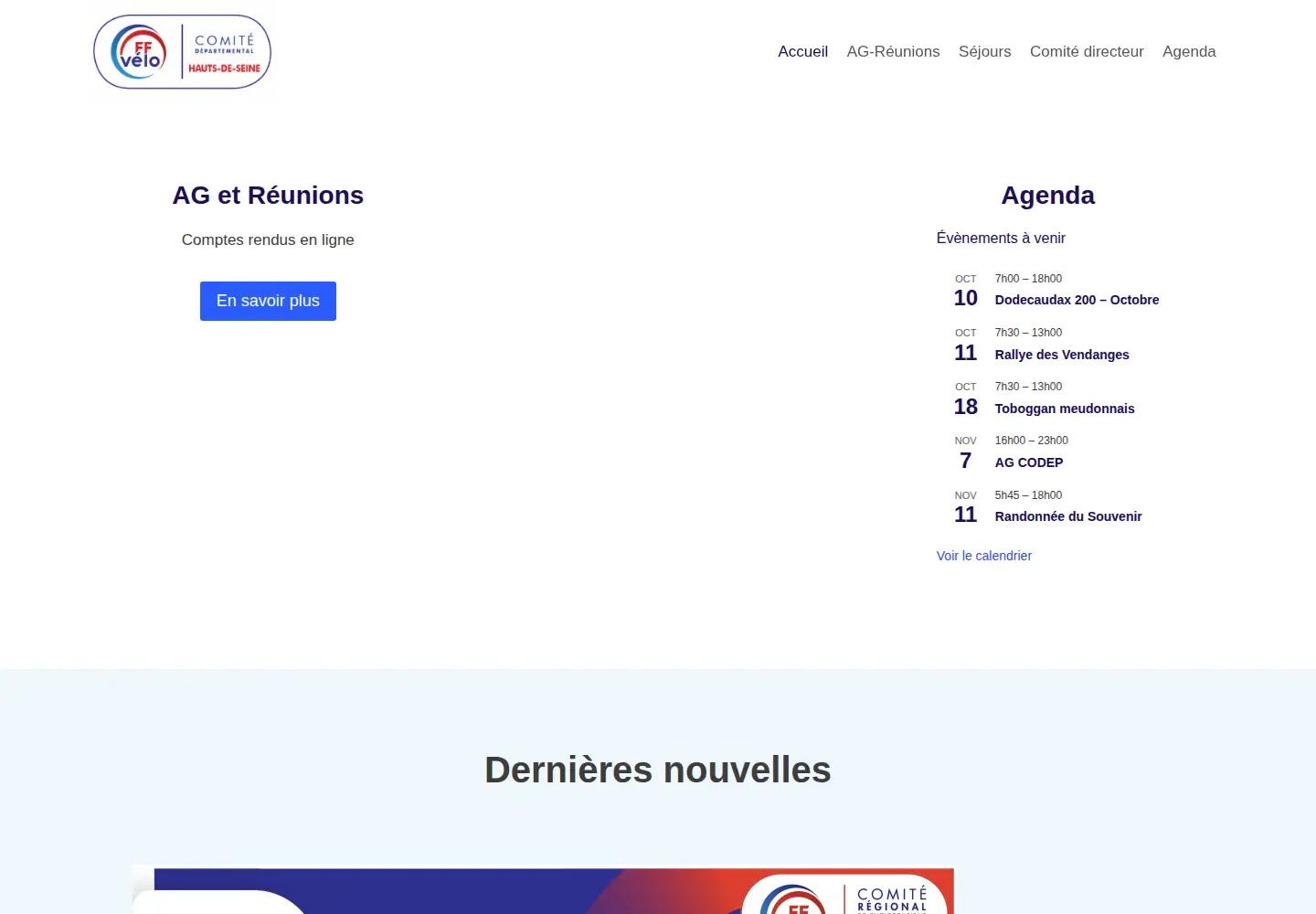Follow the Voir le calendrier link
The image size is (1316, 914).
click(x=984, y=556)
